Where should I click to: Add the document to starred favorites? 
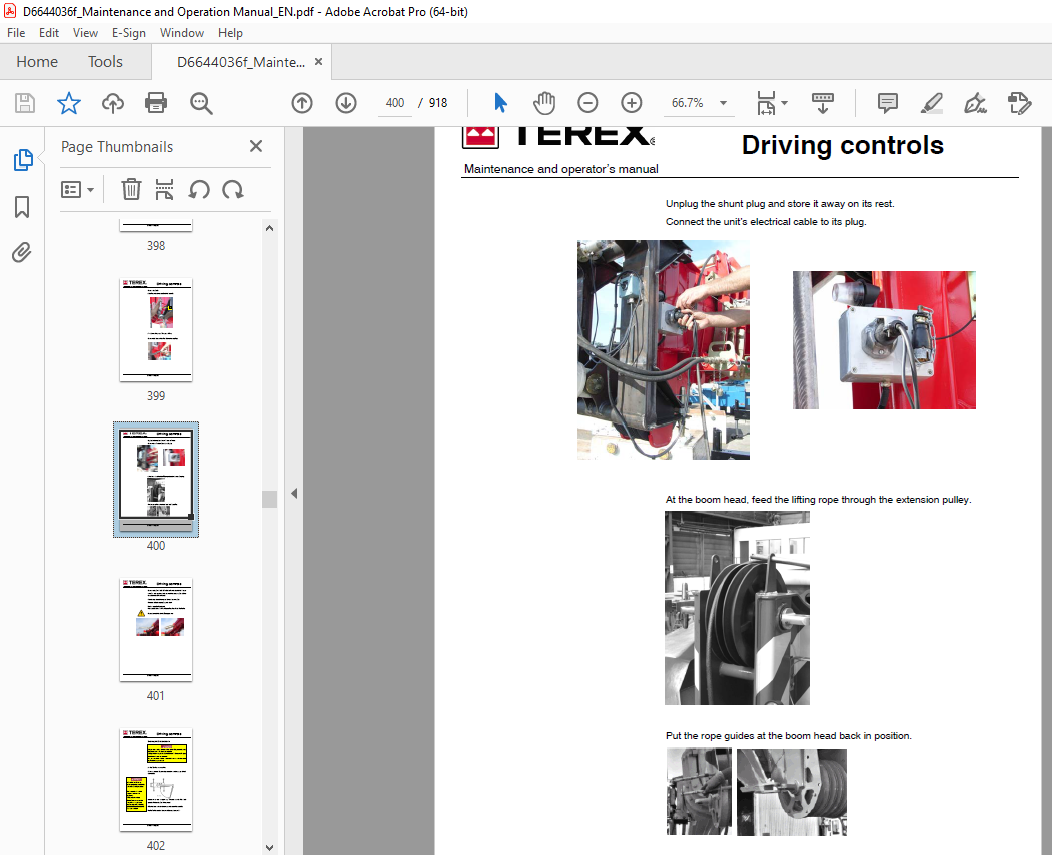click(x=68, y=103)
